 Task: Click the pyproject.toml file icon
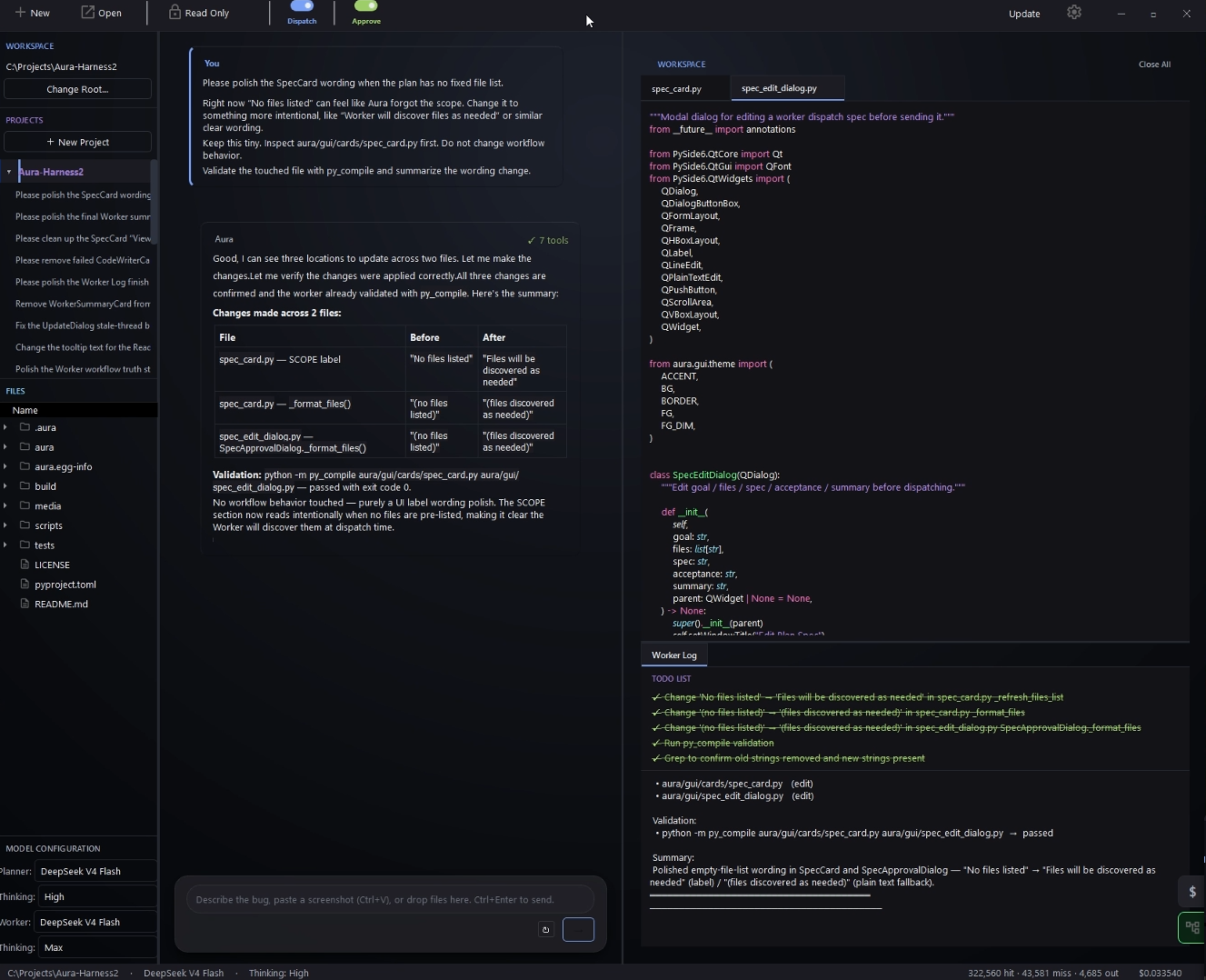(x=25, y=585)
